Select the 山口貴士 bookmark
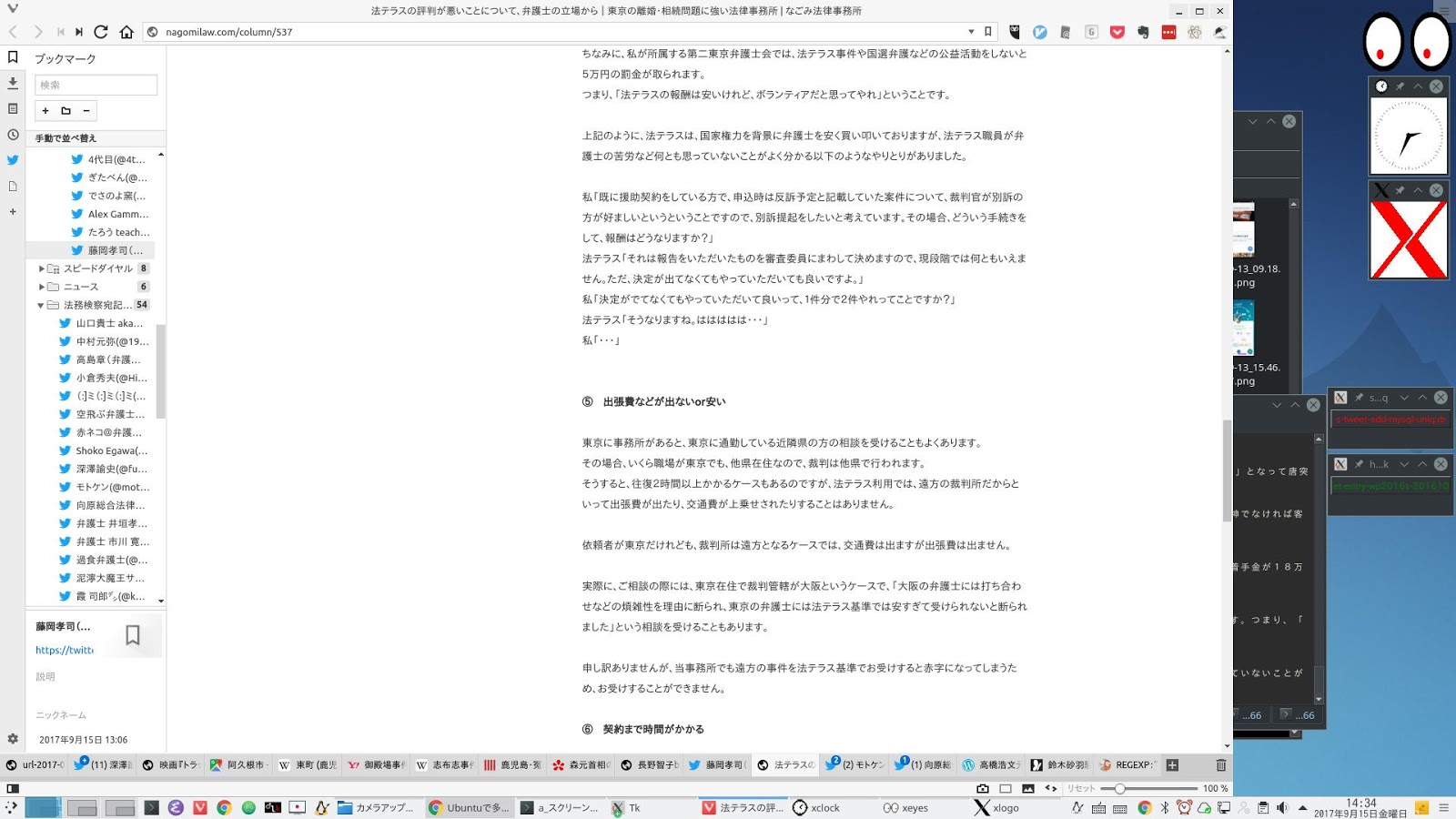Screen dimensions: 1456x819 102,323
